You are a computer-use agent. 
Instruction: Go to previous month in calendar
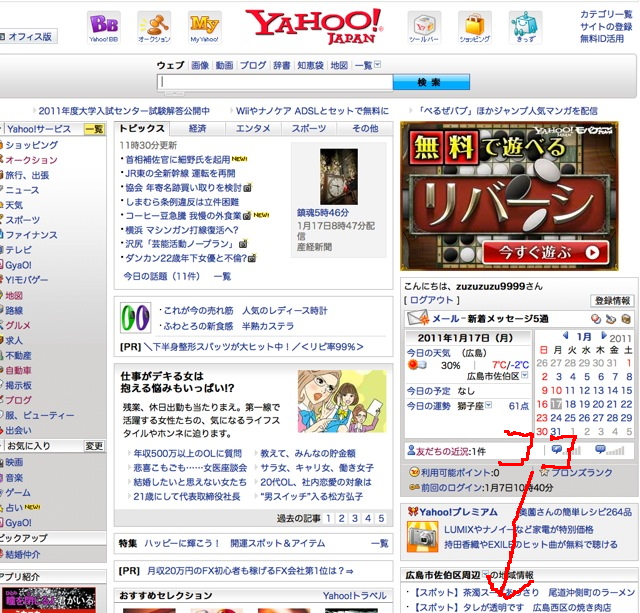(x=566, y=335)
